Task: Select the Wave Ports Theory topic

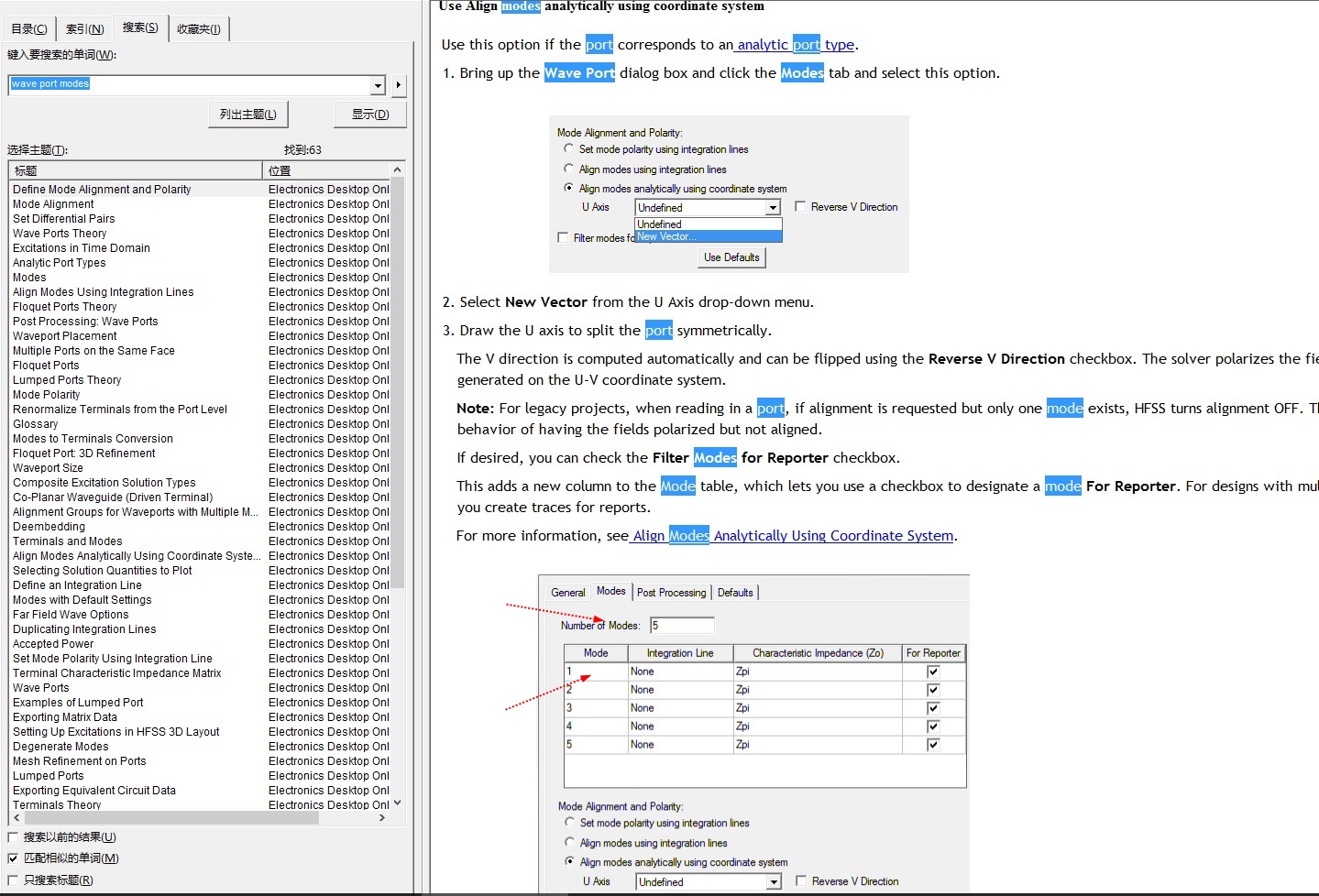Action: (x=60, y=234)
